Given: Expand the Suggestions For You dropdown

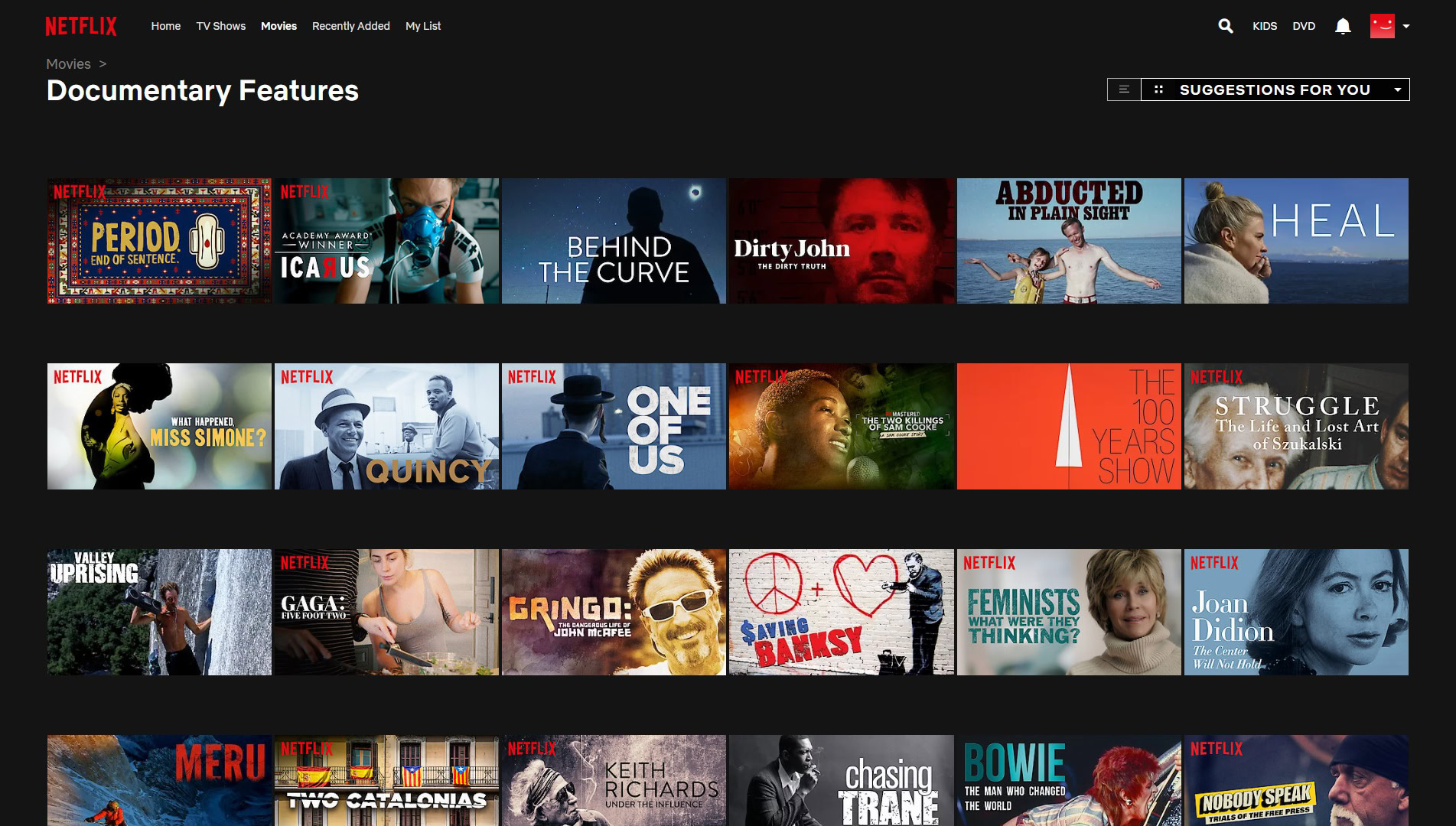Looking at the screenshot, I should coord(1397,89).
